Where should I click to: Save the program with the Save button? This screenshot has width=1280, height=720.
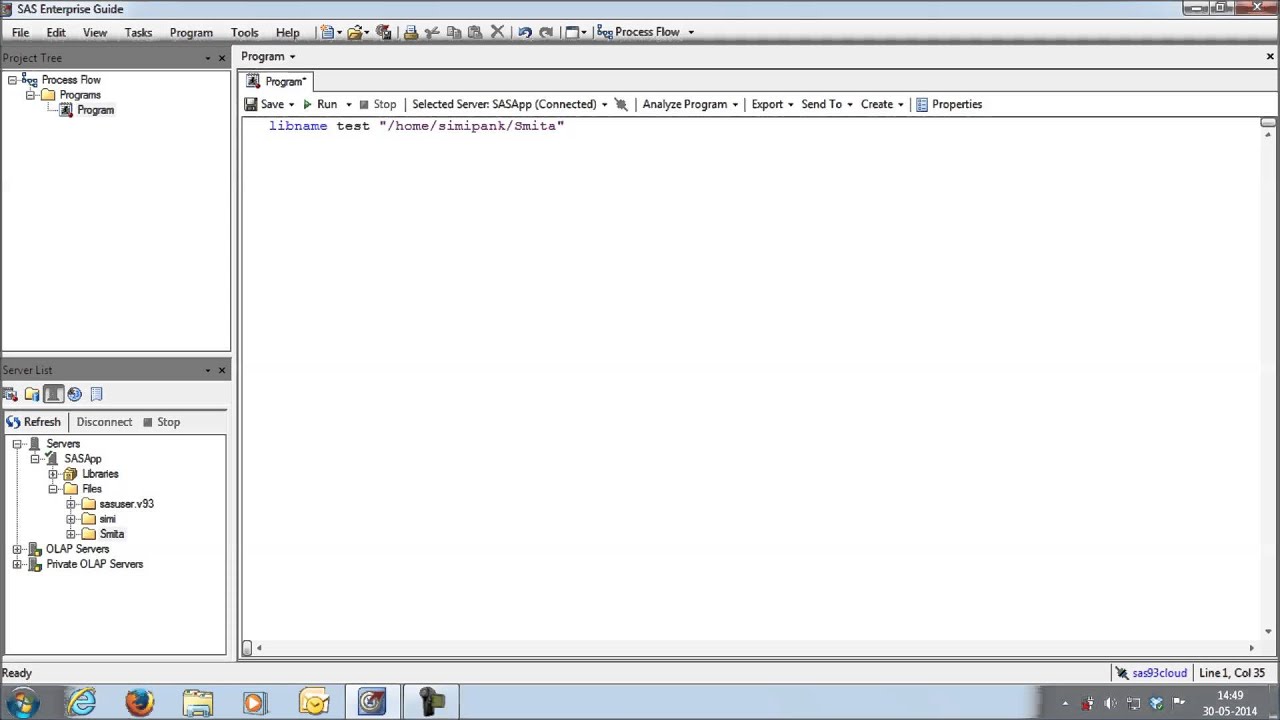coord(265,104)
